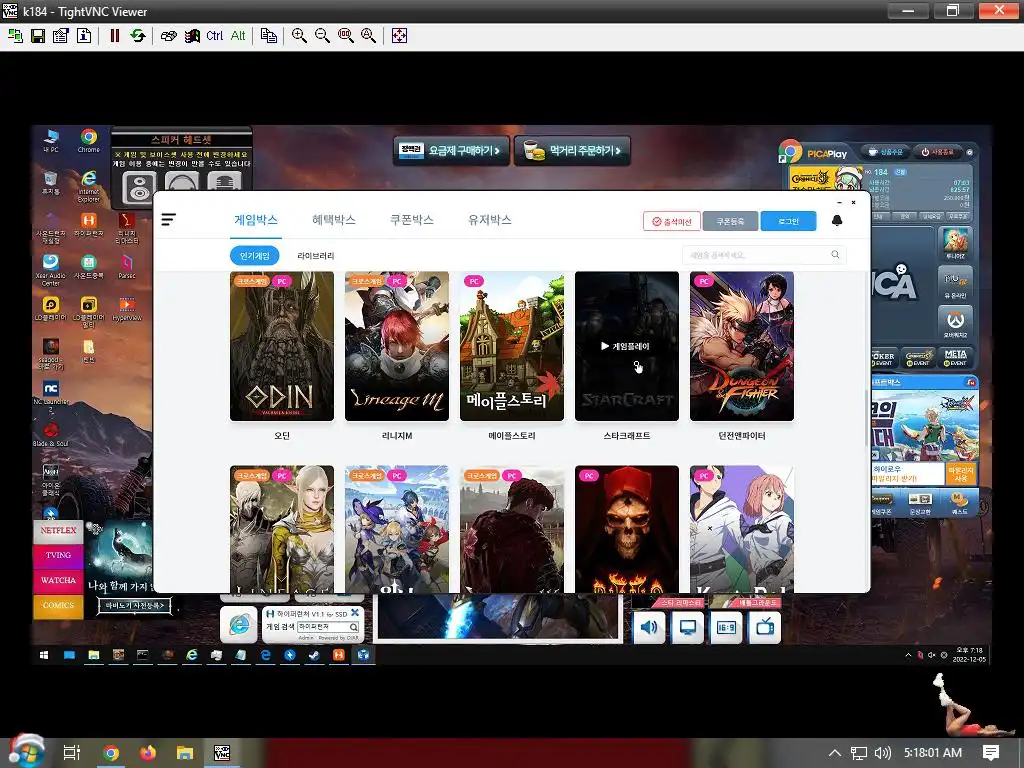Open TightVNC connection options icon
The image size is (1024, 768).
coord(61,36)
